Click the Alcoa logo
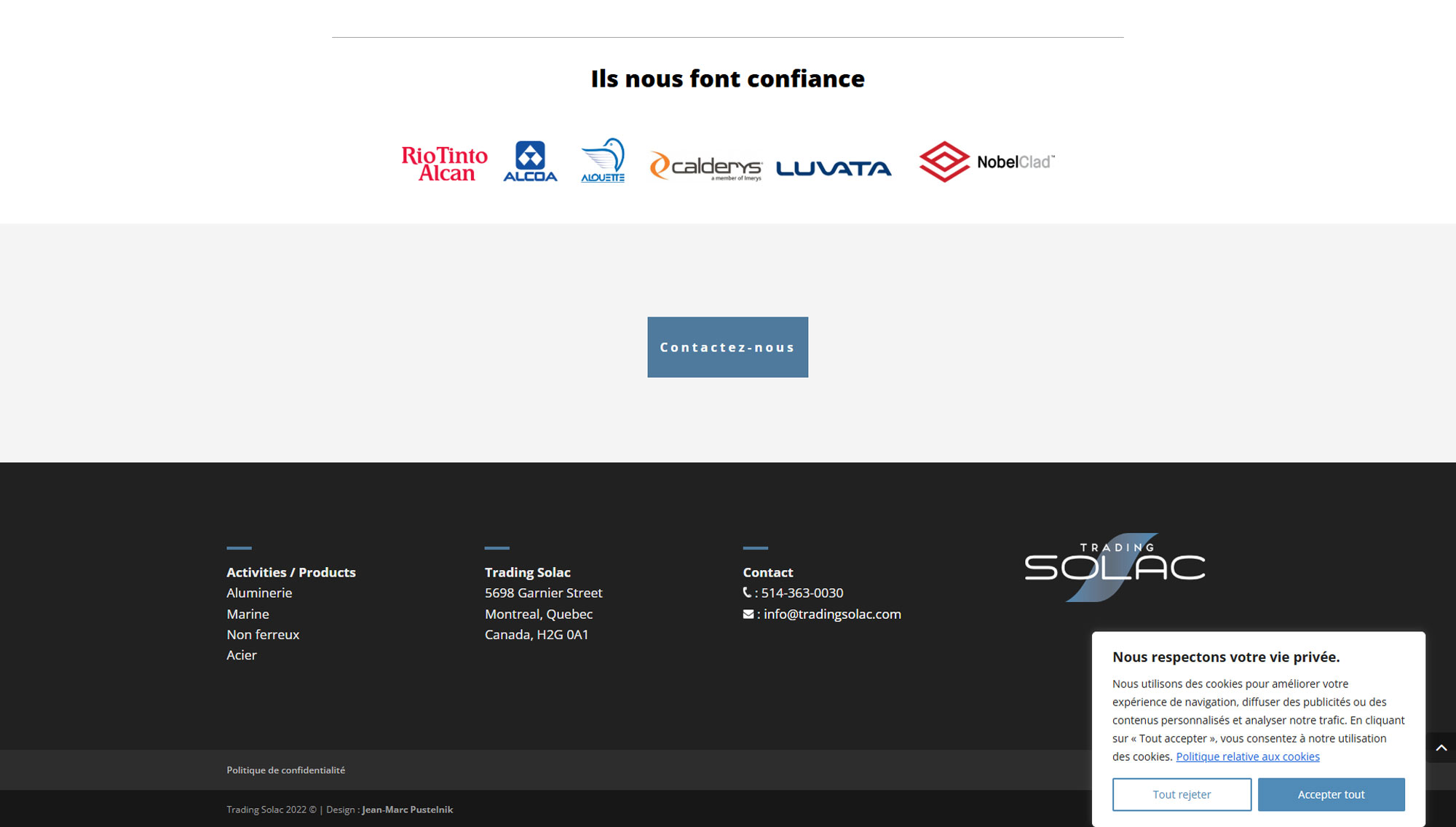 coord(530,161)
